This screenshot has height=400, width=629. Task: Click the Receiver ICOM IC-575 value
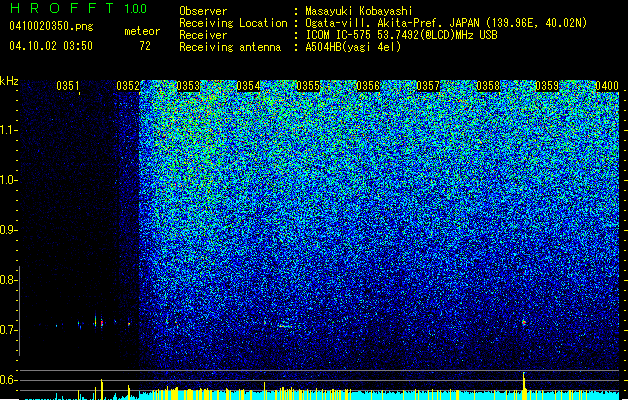pyautogui.click(x=401, y=35)
